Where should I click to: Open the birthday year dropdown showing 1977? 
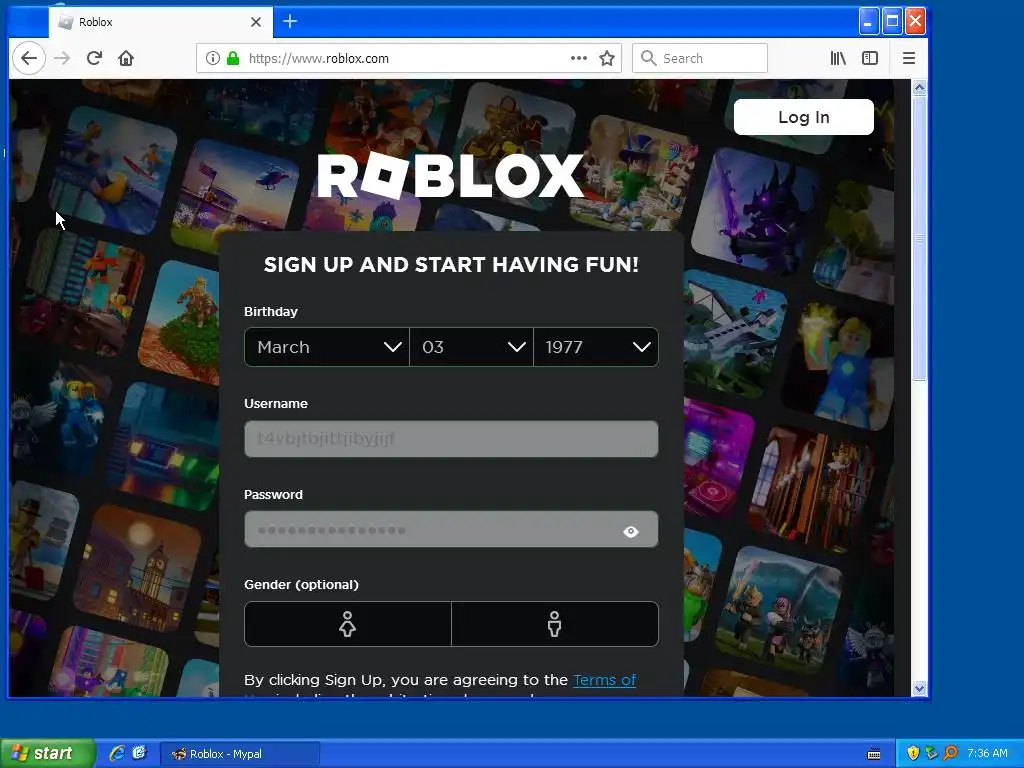pyautogui.click(x=596, y=347)
